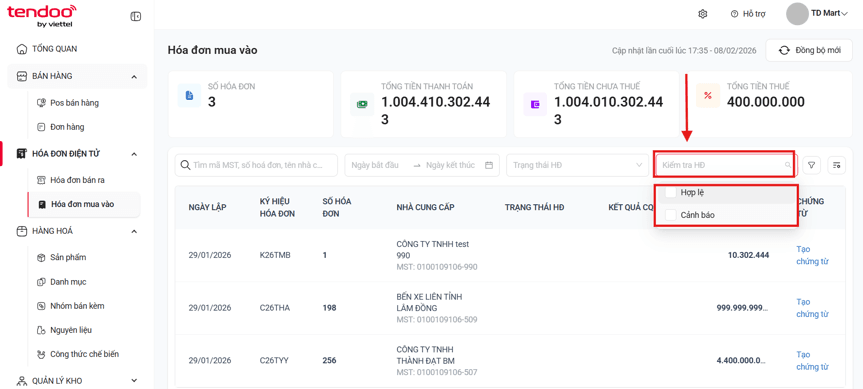Open the column settings icon button
Viewport: 863px width, 389px height.
pyautogui.click(x=837, y=165)
